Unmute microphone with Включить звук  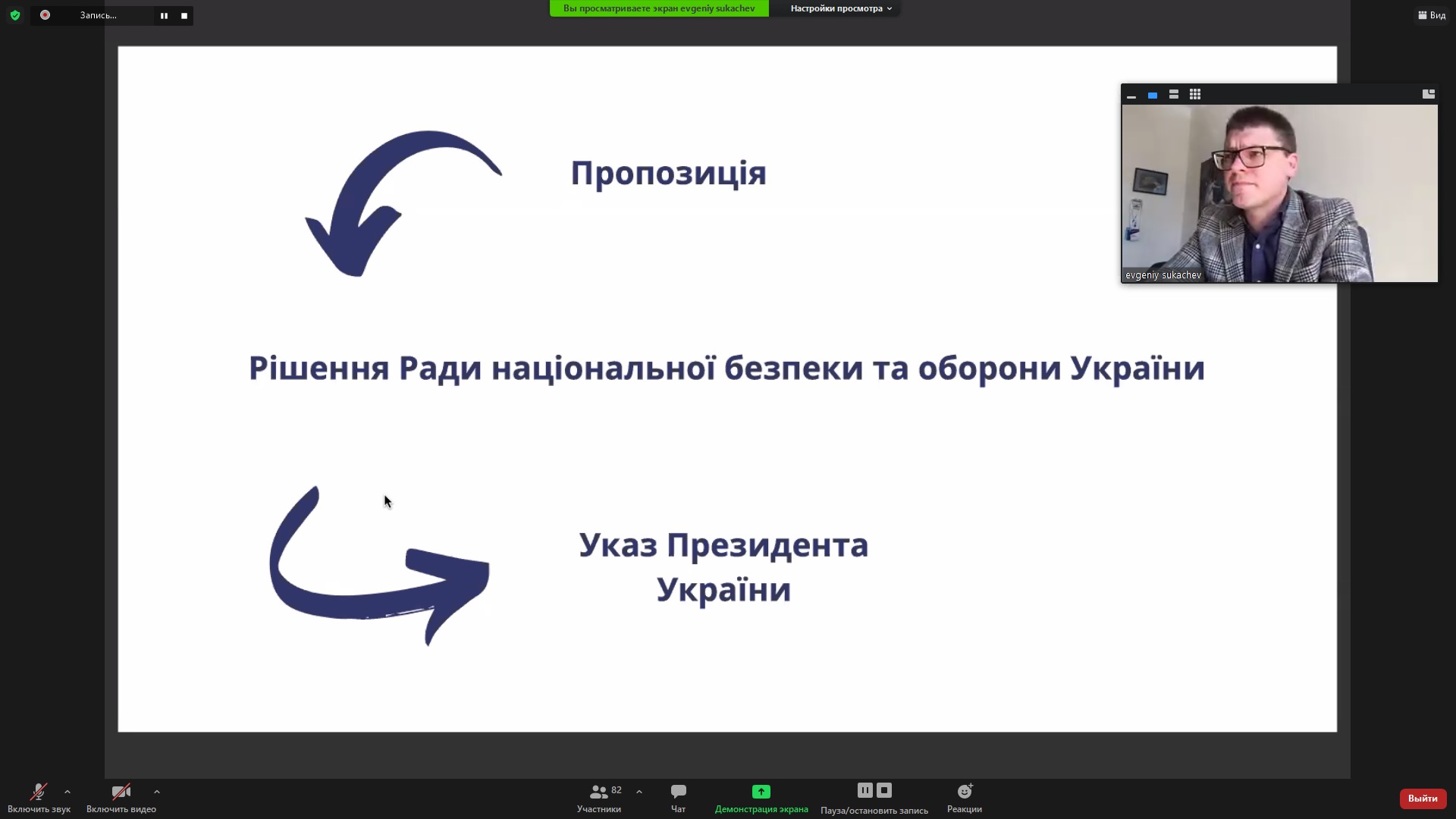pyautogui.click(x=39, y=799)
